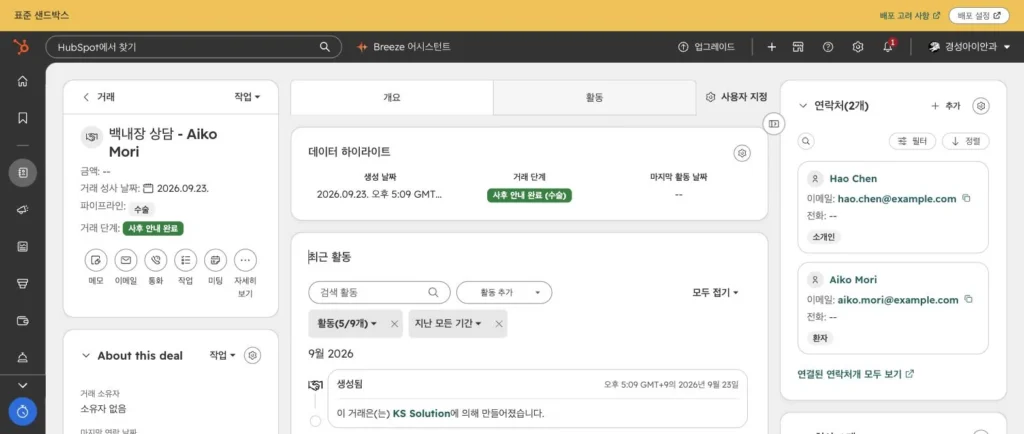Click the contacts panel search magnifier

click(x=806, y=141)
